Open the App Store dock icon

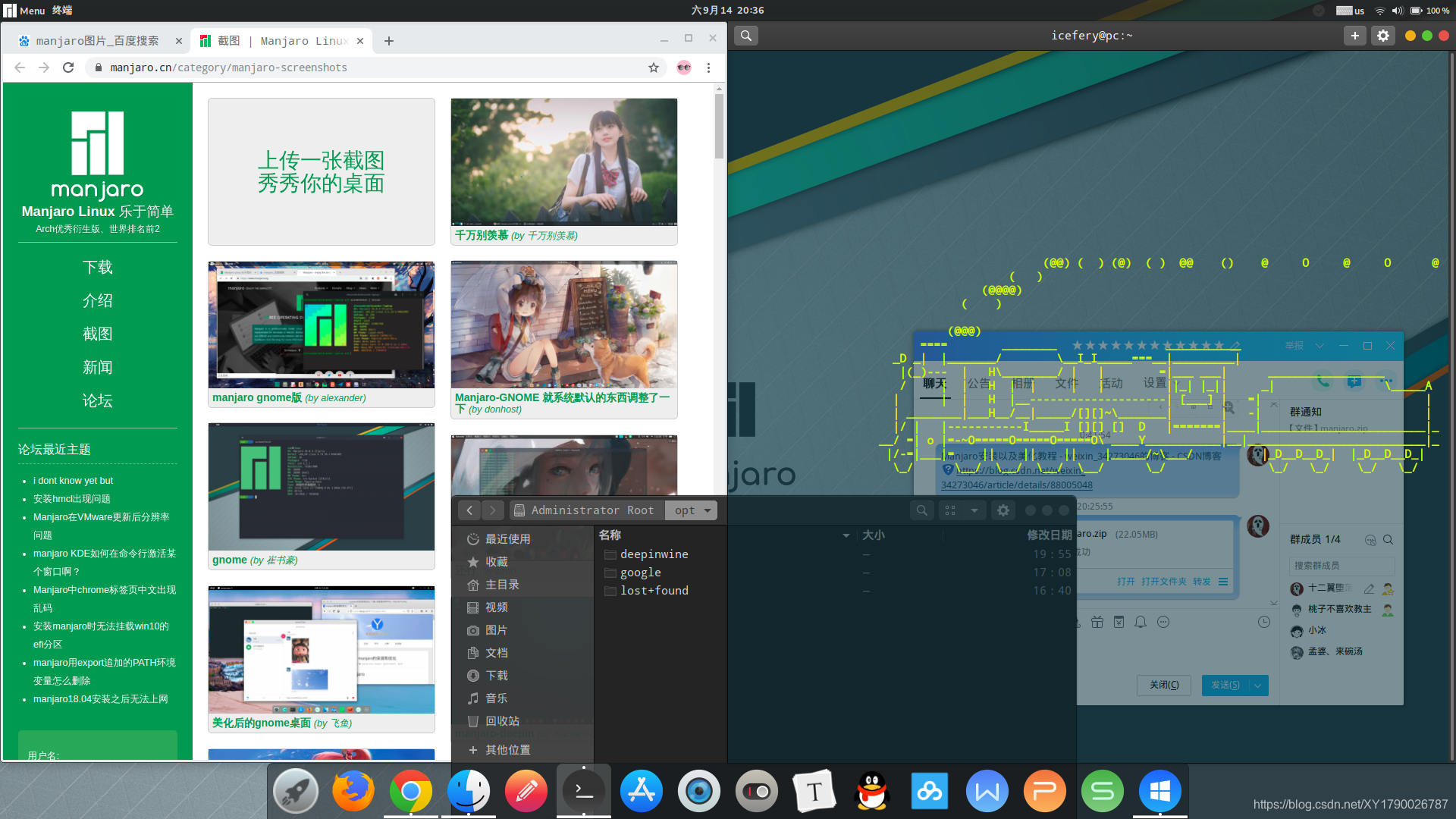642,791
